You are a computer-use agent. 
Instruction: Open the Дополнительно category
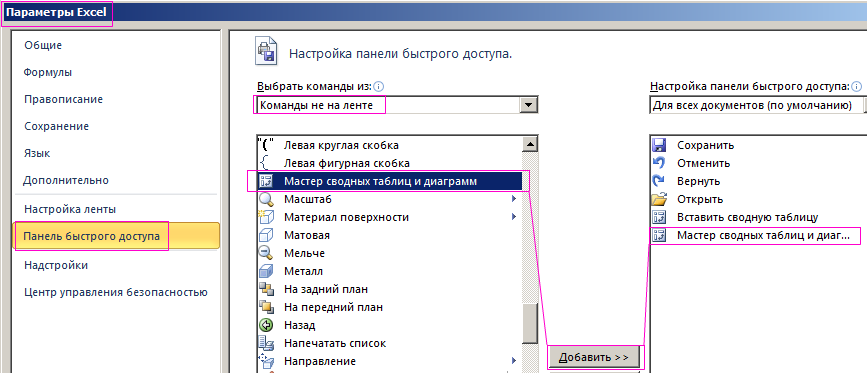point(66,180)
